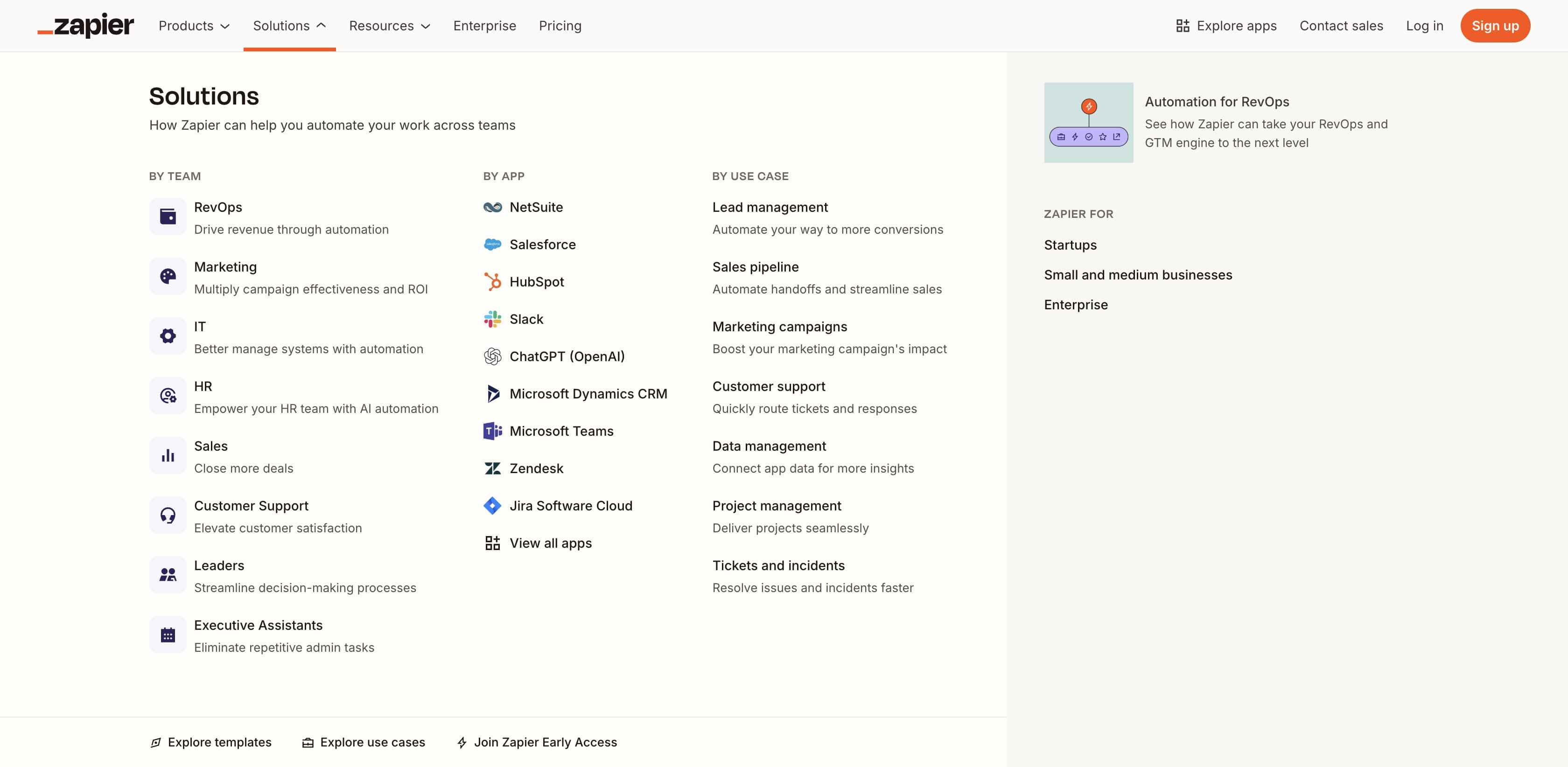The image size is (1568, 767).
Task: Click the View all apps grid icon
Action: click(x=492, y=543)
